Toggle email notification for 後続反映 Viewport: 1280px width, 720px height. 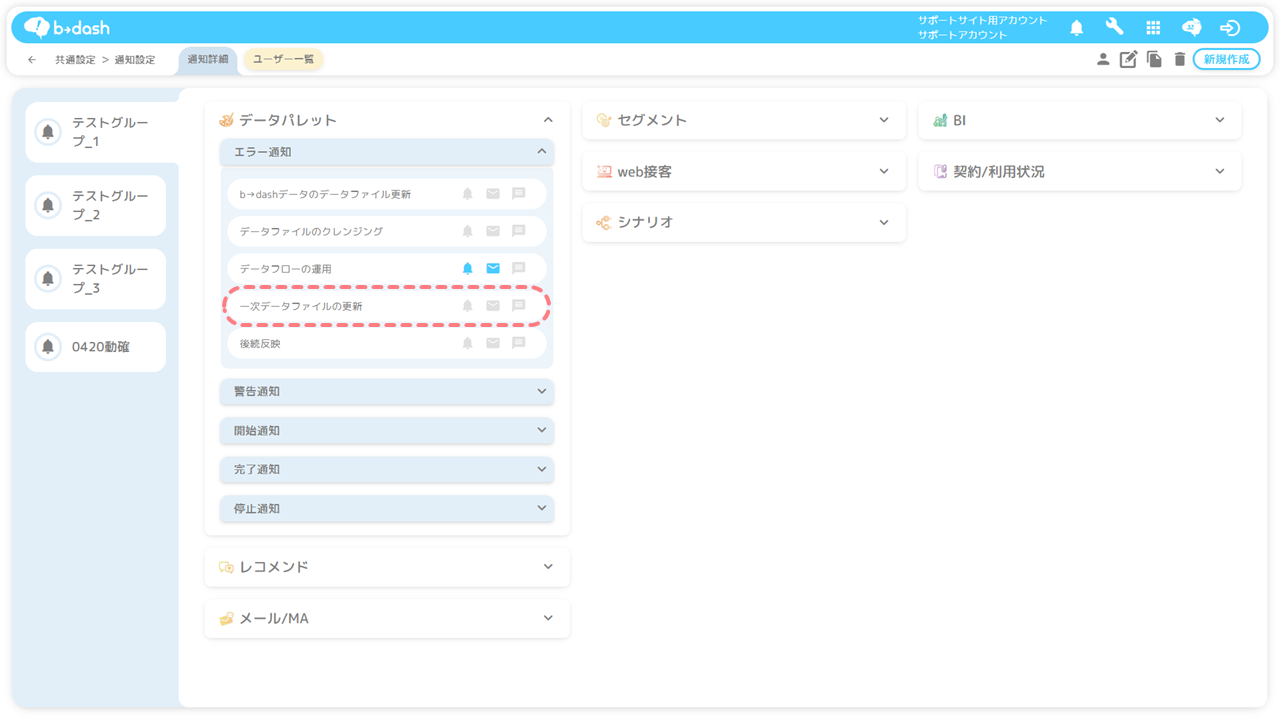coord(493,343)
